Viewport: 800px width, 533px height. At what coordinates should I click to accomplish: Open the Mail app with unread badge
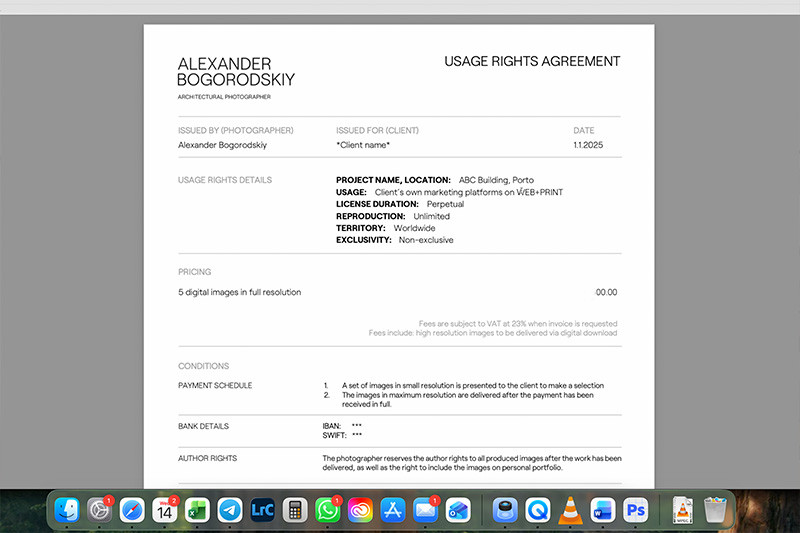tap(426, 511)
